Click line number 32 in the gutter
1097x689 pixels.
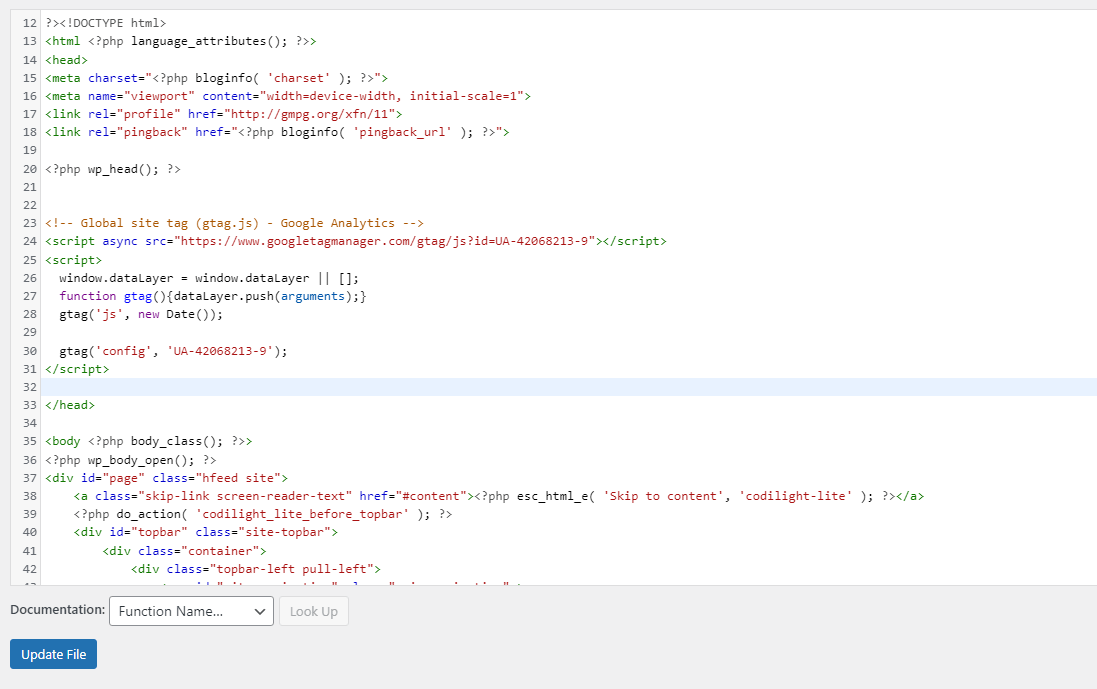(x=29, y=388)
